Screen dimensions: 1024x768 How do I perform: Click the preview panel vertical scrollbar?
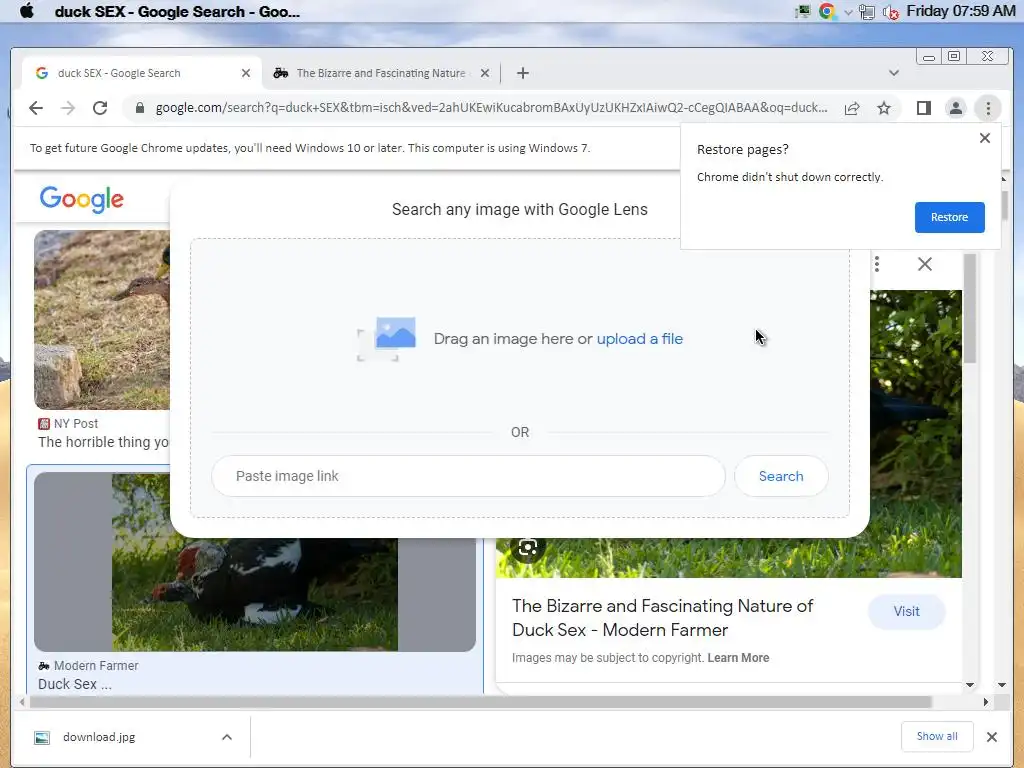[x=970, y=308]
